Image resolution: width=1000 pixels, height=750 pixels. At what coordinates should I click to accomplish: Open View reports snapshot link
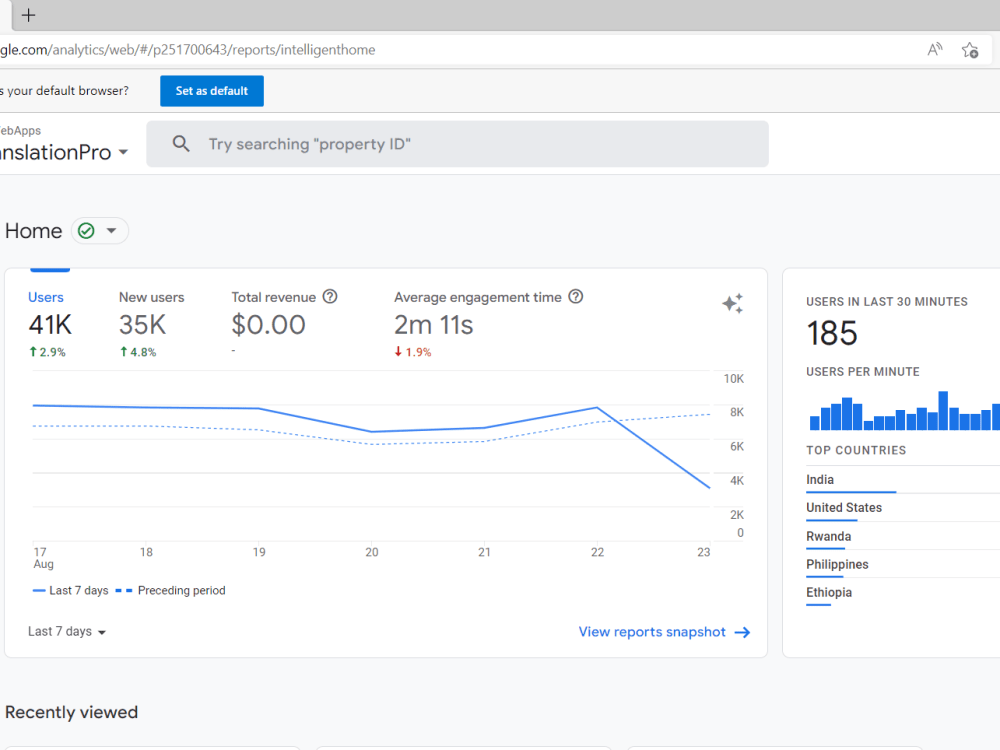pos(664,632)
